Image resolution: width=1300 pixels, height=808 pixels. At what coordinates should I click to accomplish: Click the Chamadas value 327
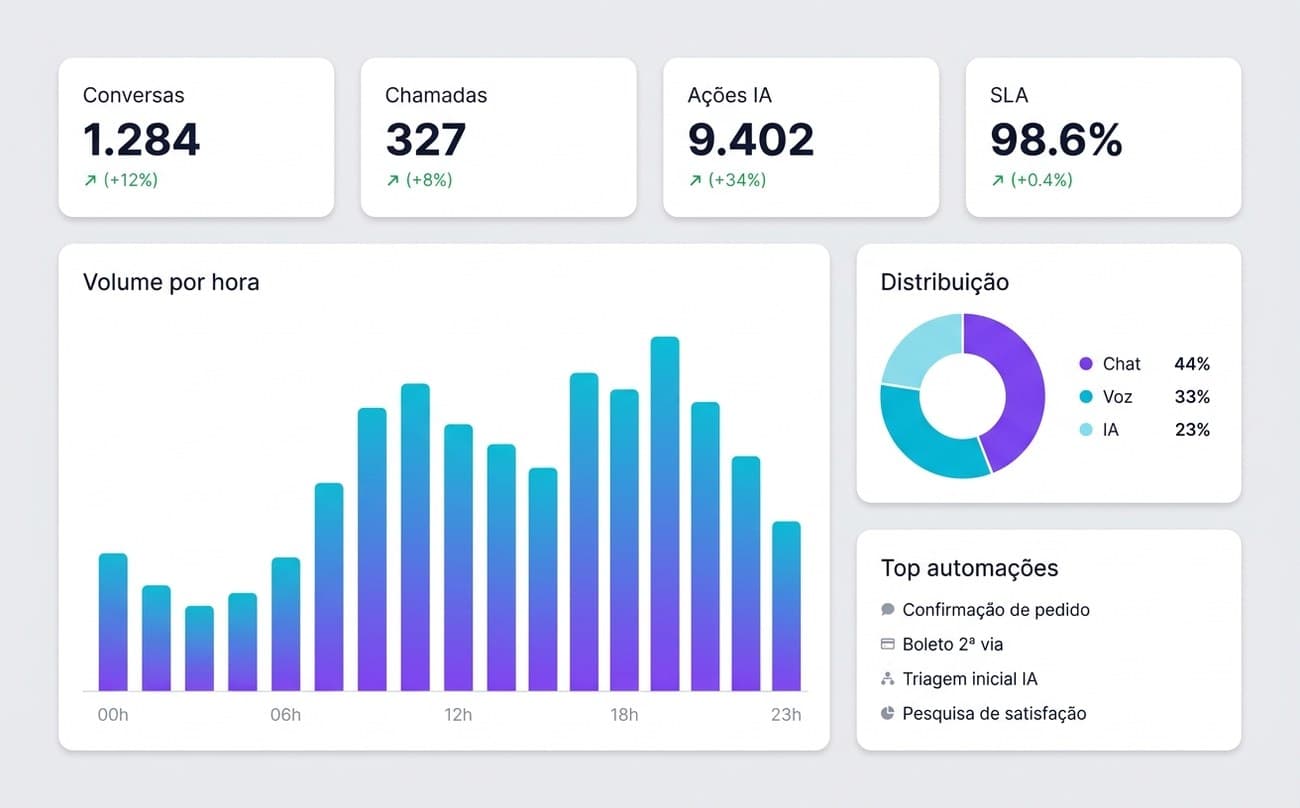pyautogui.click(x=426, y=139)
